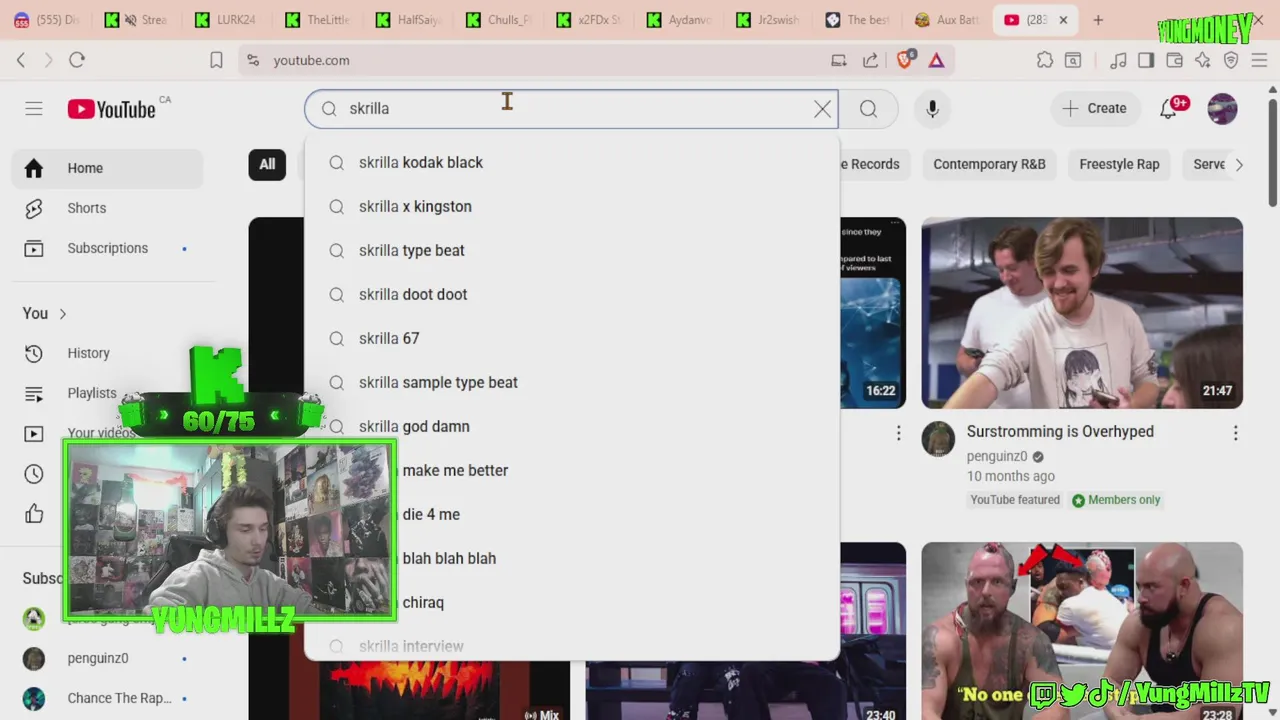Image resolution: width=1280 pixels, height=720 pixels.
Task: Open the Your videos sidebar icon
Action: pos(34,433)
